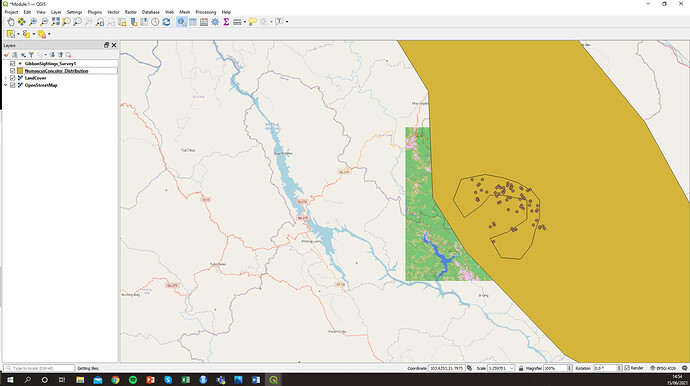The height and width of the screenshot is (386, 690).
Task: Click the Type to locate search field
Action: [x=39, y=368]
